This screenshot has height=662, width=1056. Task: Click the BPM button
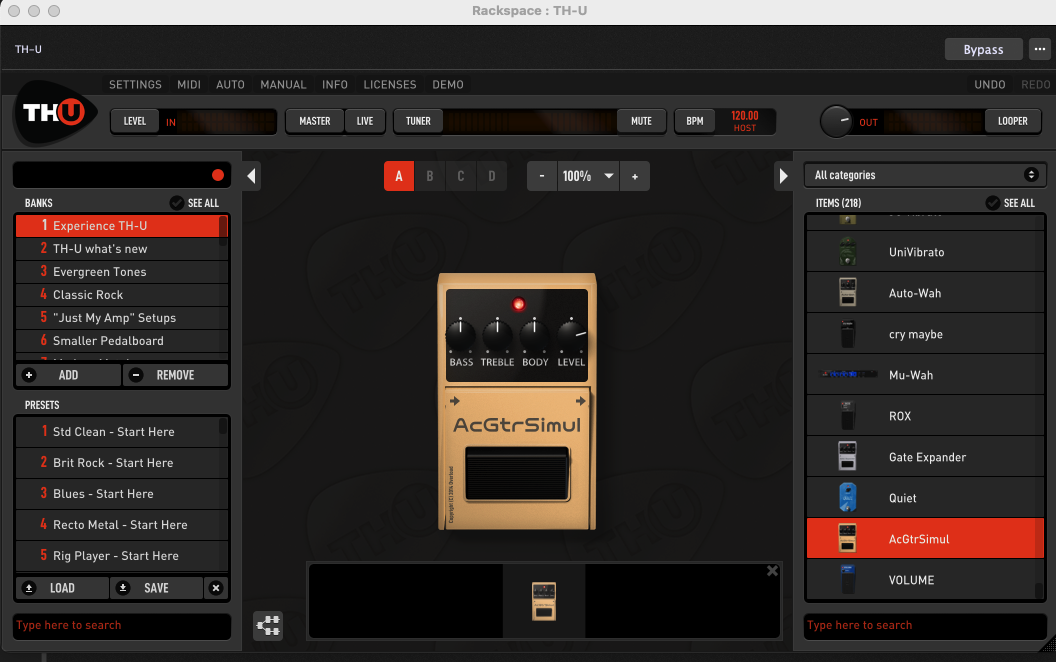(x=694, y=121)
